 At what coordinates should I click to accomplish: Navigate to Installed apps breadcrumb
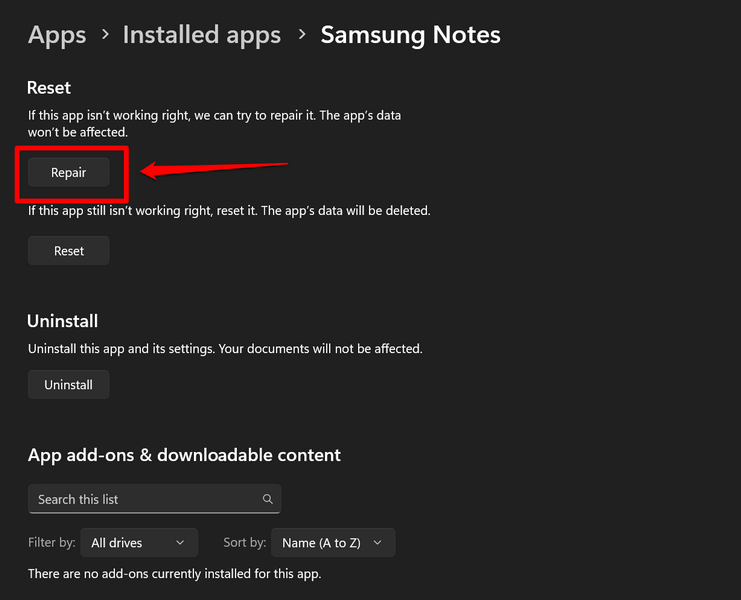(201, 36)
